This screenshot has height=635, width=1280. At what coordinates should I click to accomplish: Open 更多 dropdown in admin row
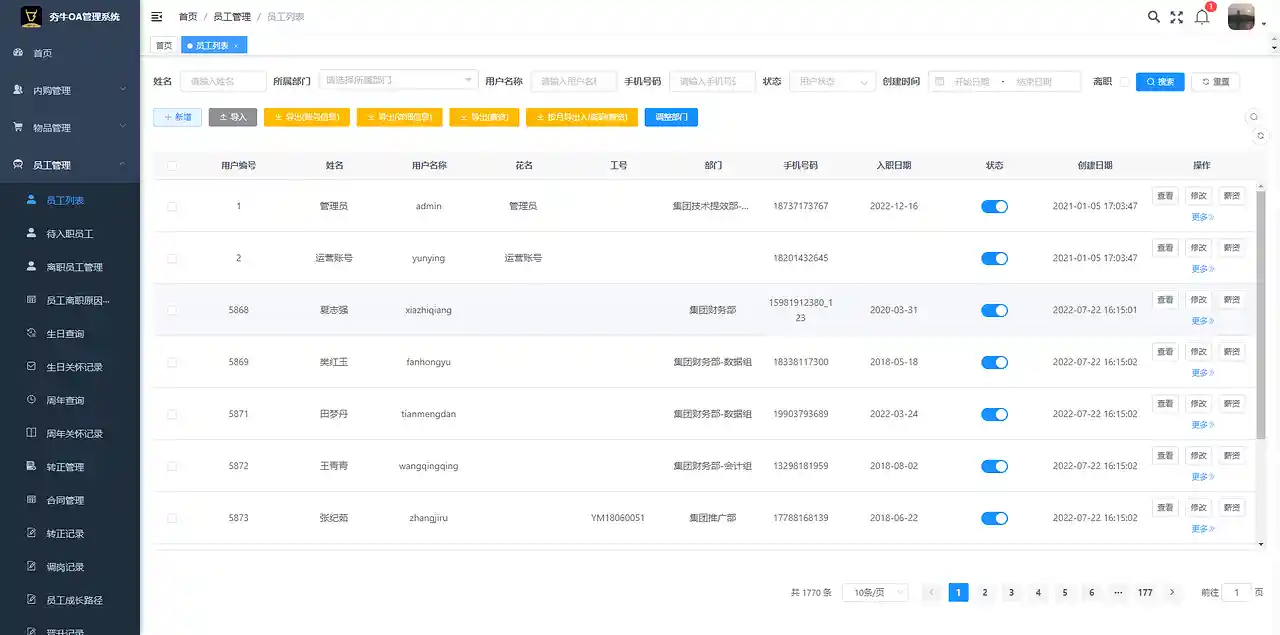pos(1203,217)
